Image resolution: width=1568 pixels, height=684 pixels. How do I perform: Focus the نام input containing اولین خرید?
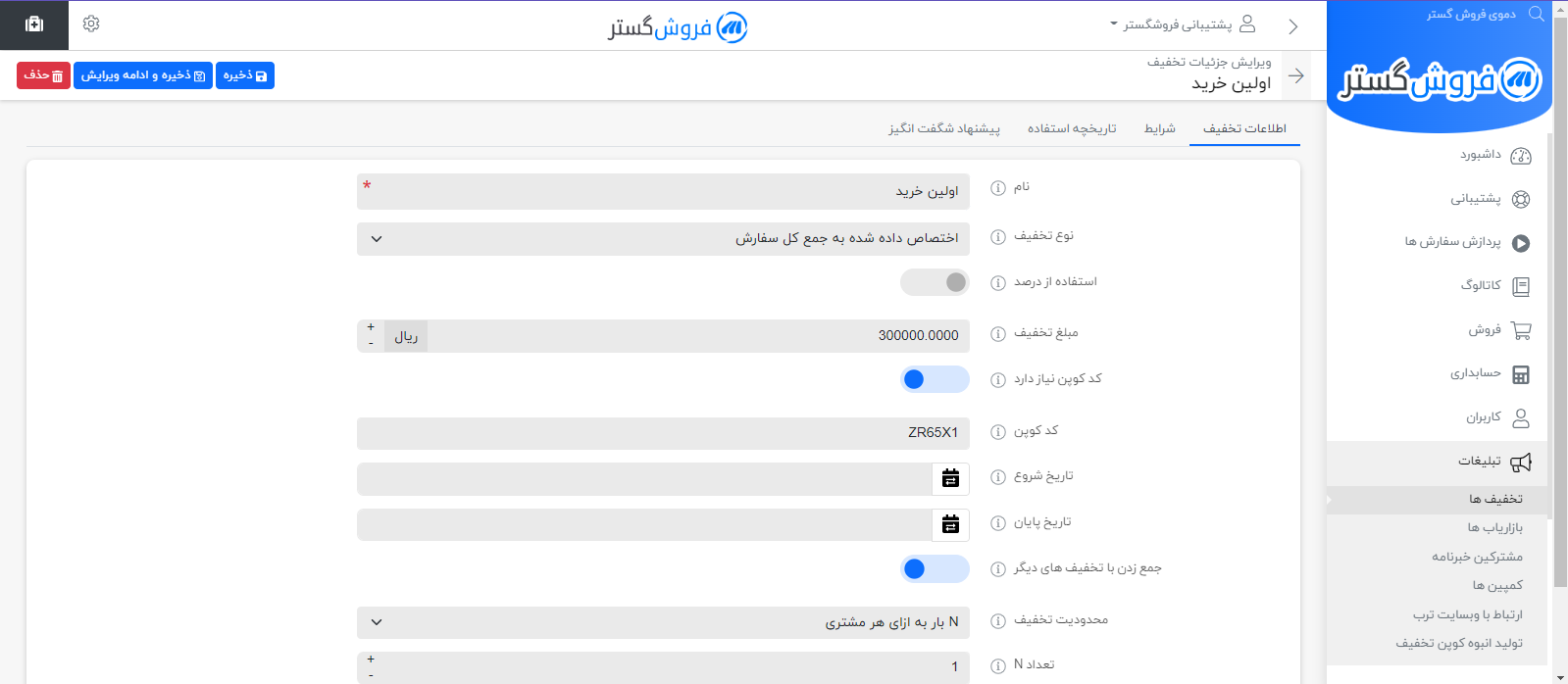coord(663,191)
